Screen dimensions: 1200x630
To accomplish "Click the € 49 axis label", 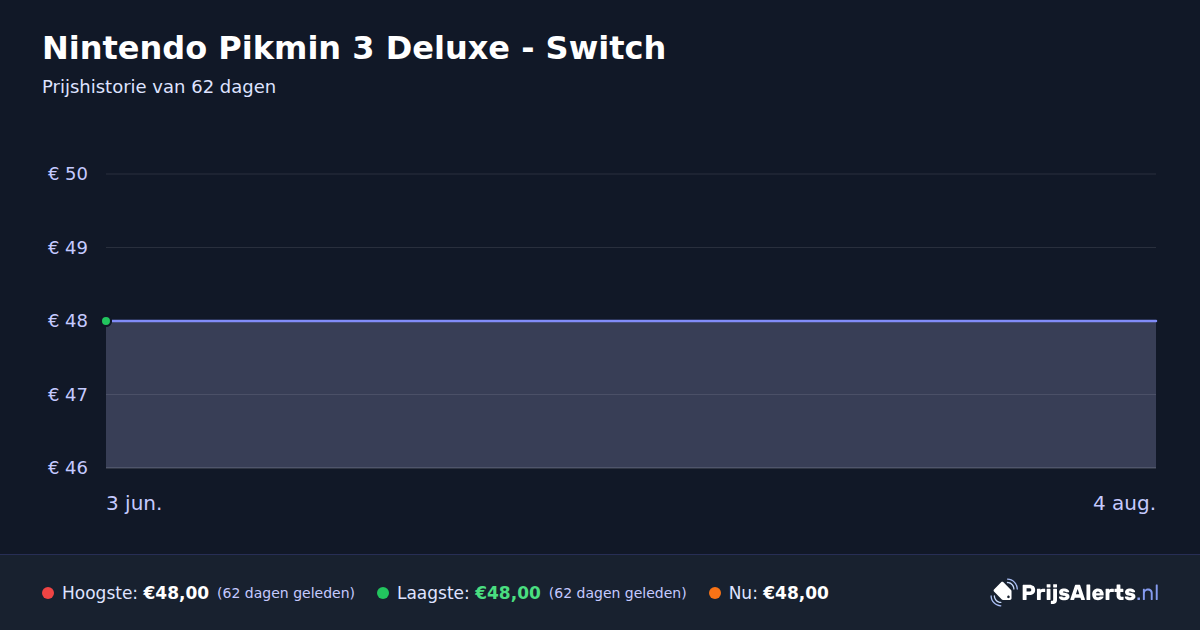I will pyautogui.click(x=68, y=247).
